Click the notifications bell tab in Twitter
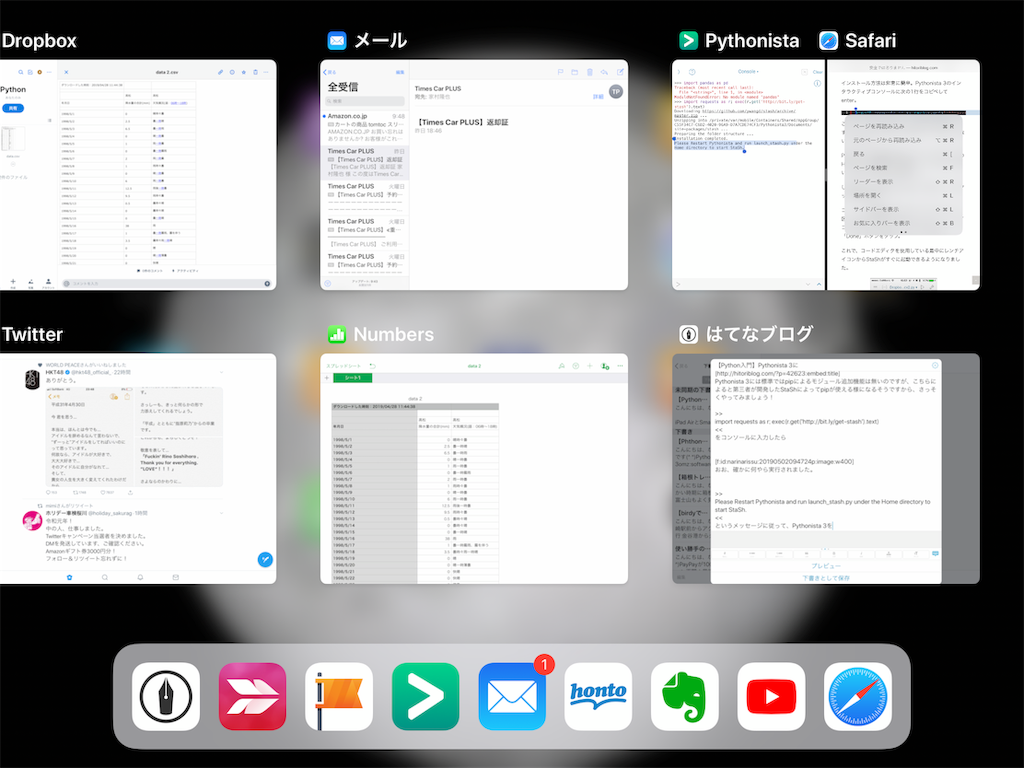 [140, 577]
